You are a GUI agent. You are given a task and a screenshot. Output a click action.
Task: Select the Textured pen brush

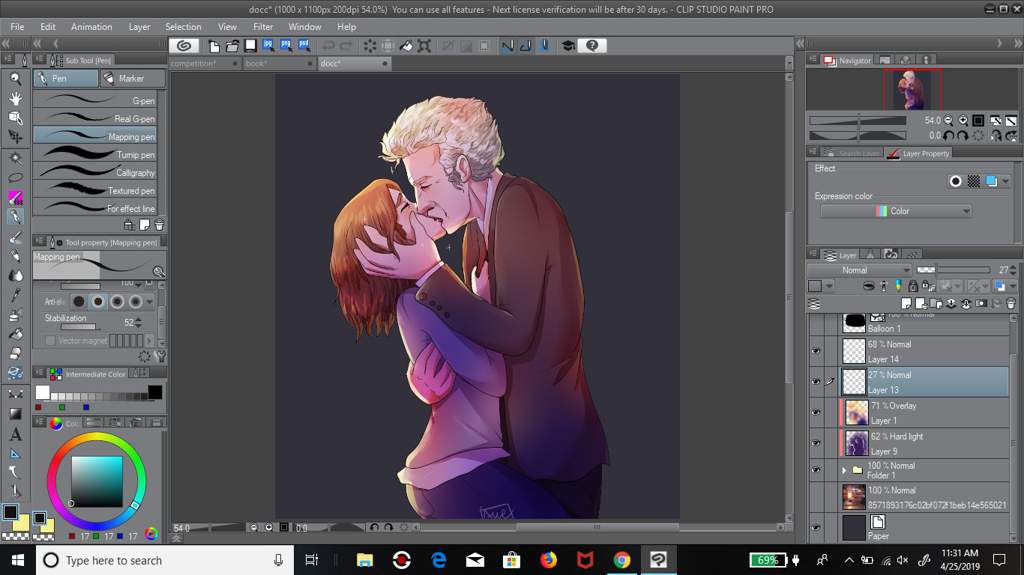tap(95, 190)
